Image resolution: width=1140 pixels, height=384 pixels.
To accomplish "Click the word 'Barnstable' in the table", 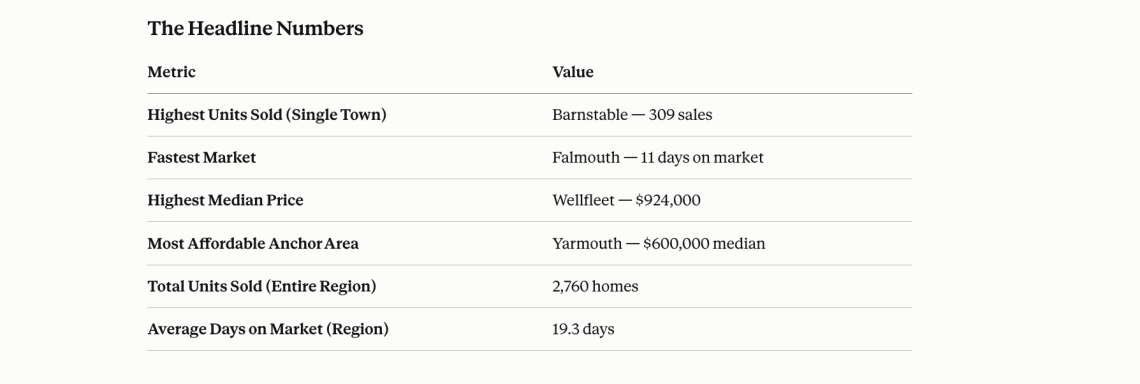I will tap(590, 115).
